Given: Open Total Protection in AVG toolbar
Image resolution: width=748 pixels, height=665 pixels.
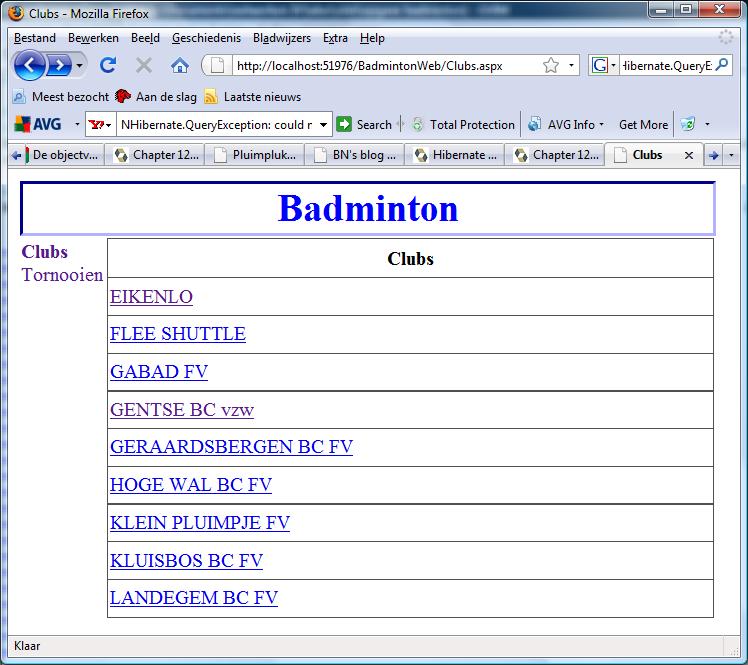Looking at the screenshot, I should [463, 125].
